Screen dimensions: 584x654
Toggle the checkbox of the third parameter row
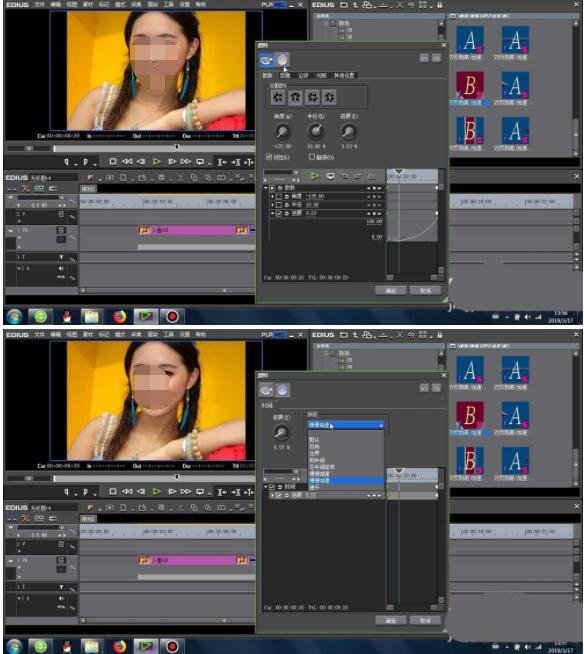(x=279, y=214)
